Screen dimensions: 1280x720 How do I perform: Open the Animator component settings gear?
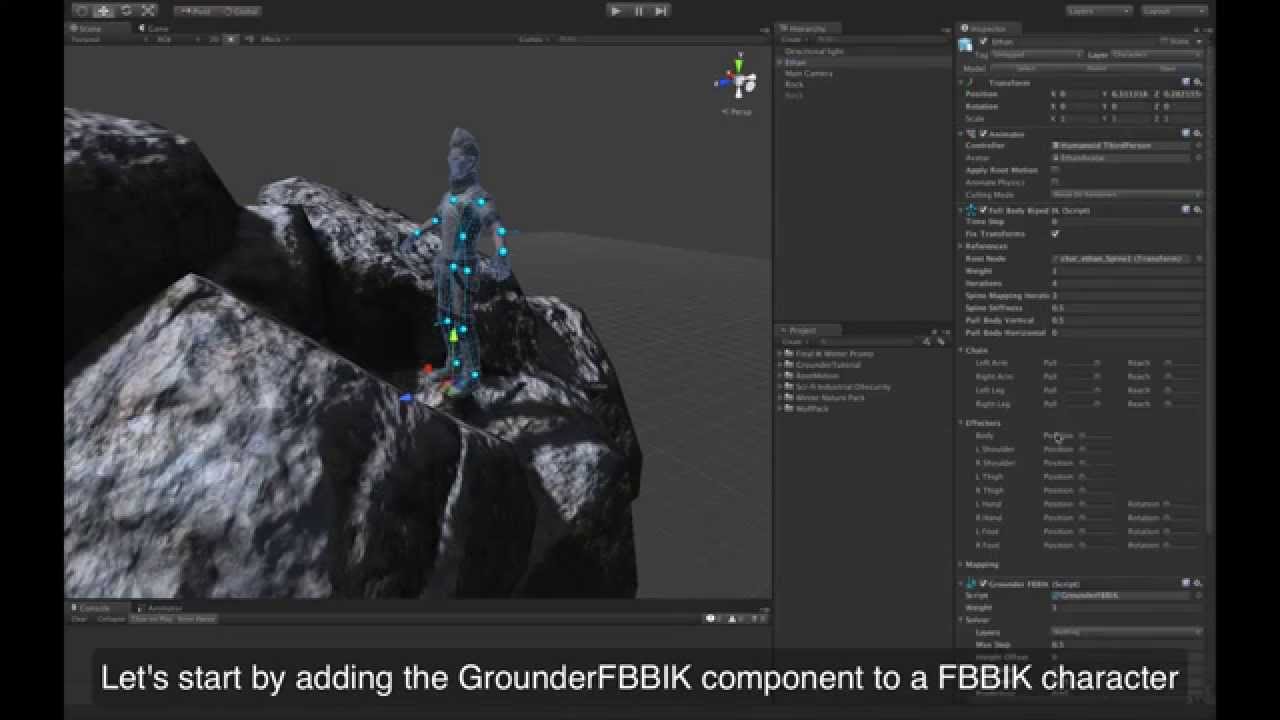coord(1197,133)
